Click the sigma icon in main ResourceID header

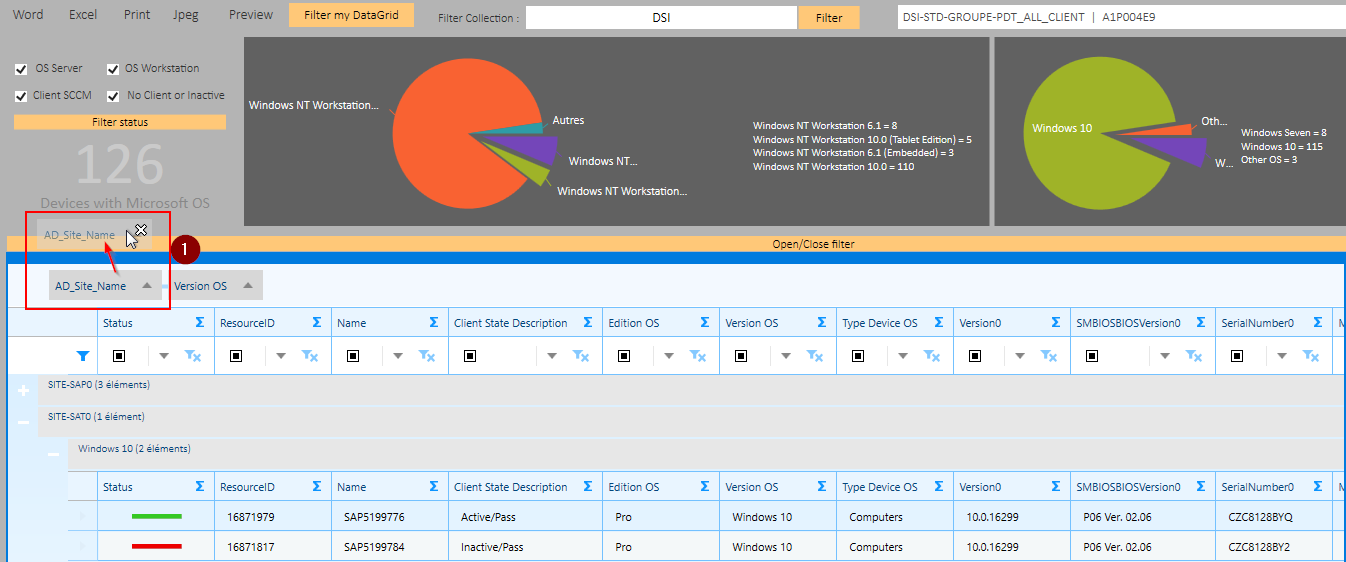click(x=317, y=322)
